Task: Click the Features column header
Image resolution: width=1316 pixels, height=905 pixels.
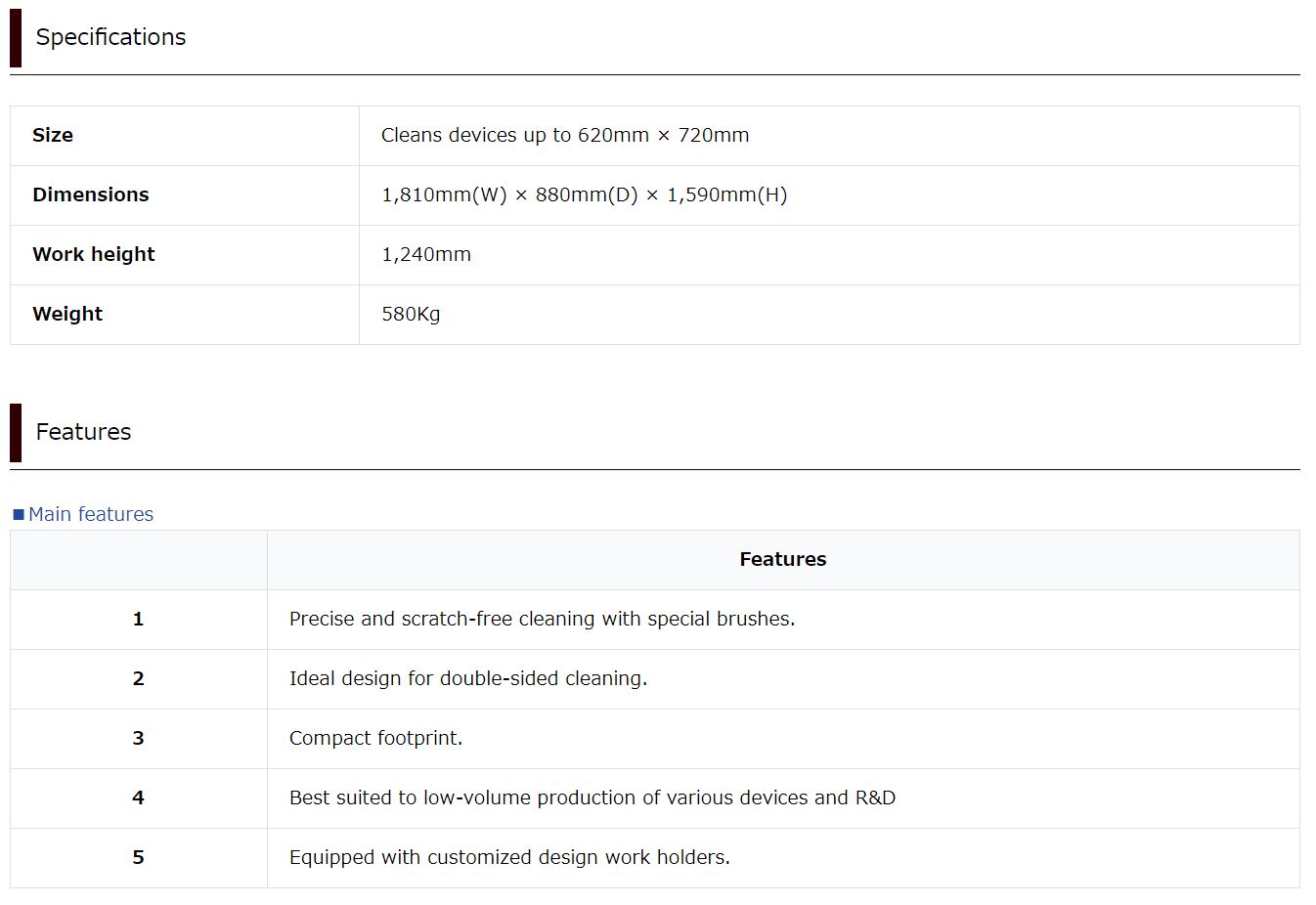Action: (782, 559)
